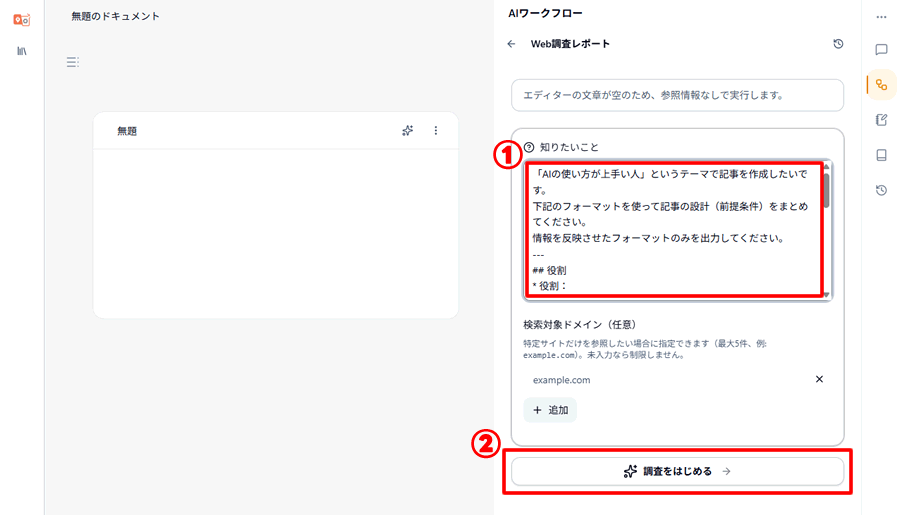This screenshot has height=515, width=900.
Task: Click the 追加 button to add a domain
Action: click(550, 410)
